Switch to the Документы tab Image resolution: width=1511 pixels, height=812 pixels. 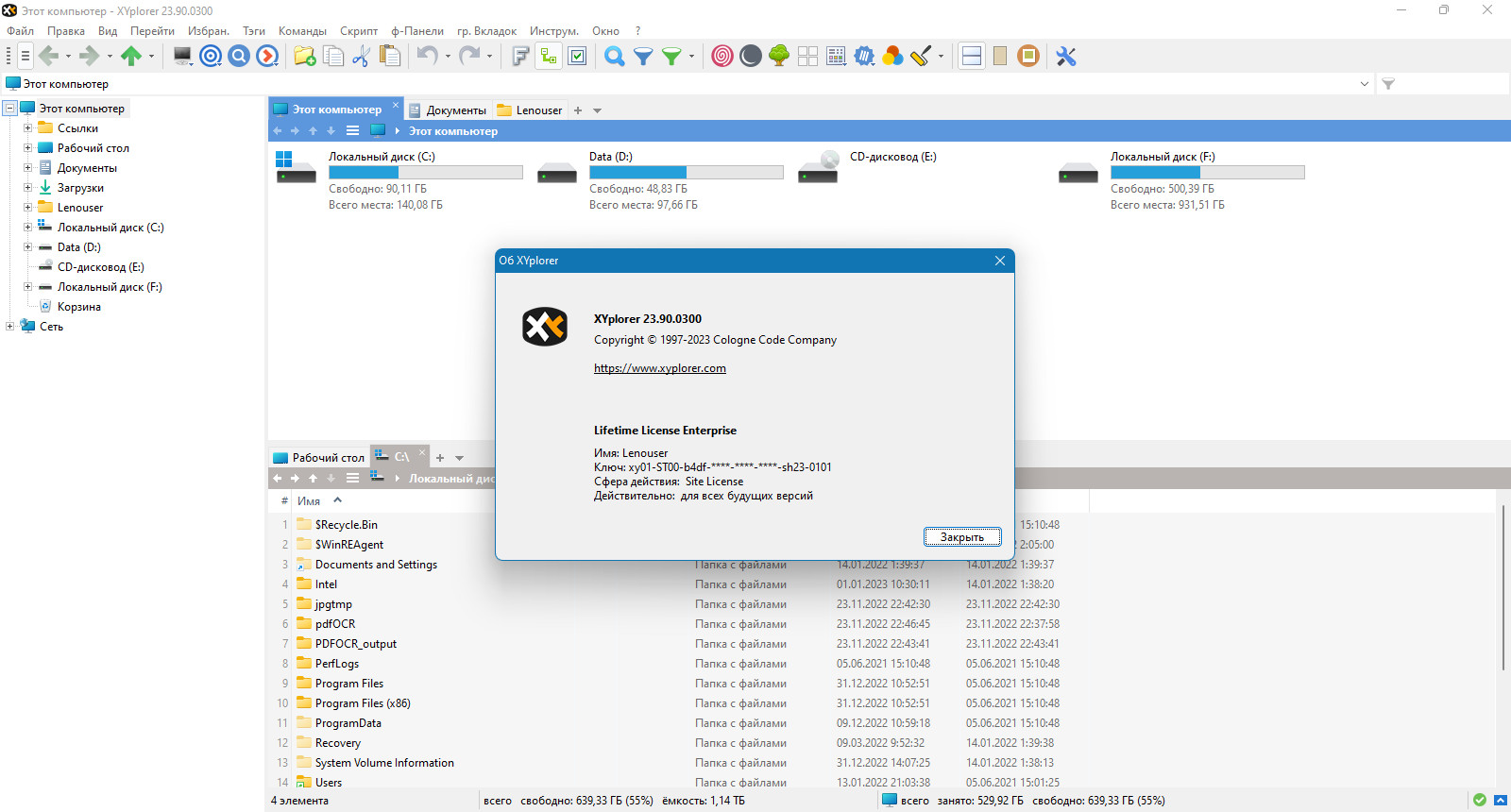(x=448, y=110)
